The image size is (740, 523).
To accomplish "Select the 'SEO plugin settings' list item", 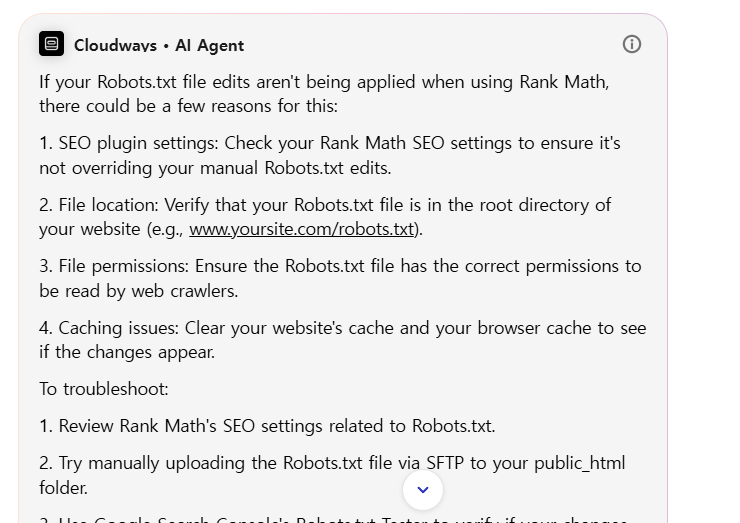I will tap(329, 155).
